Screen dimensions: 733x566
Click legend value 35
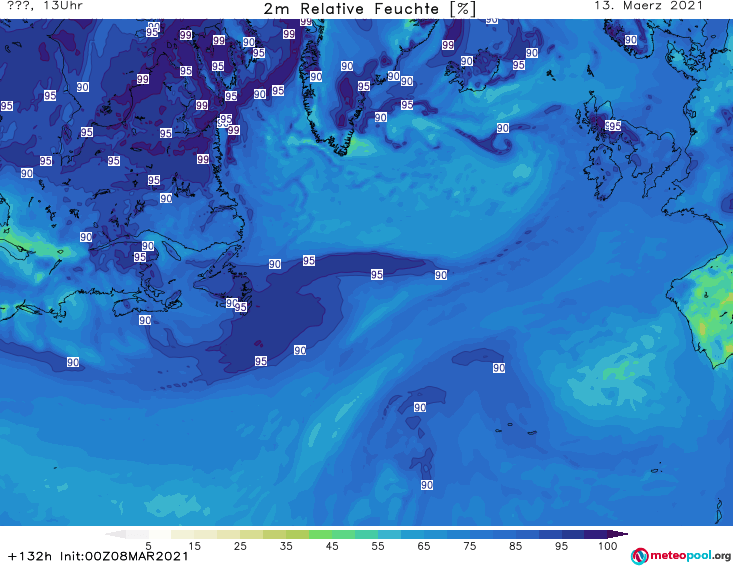pyautogui.click(x=286, y=546)
